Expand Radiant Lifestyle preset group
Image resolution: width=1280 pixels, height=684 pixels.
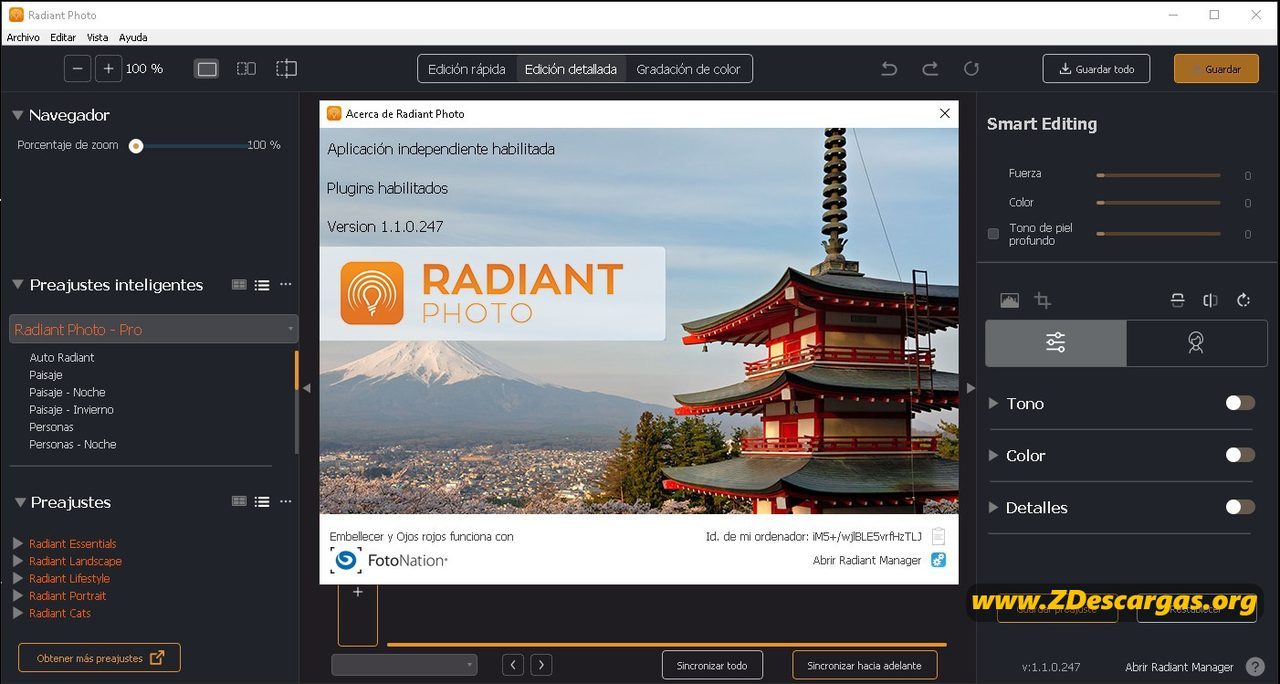(x=17, y=578)
